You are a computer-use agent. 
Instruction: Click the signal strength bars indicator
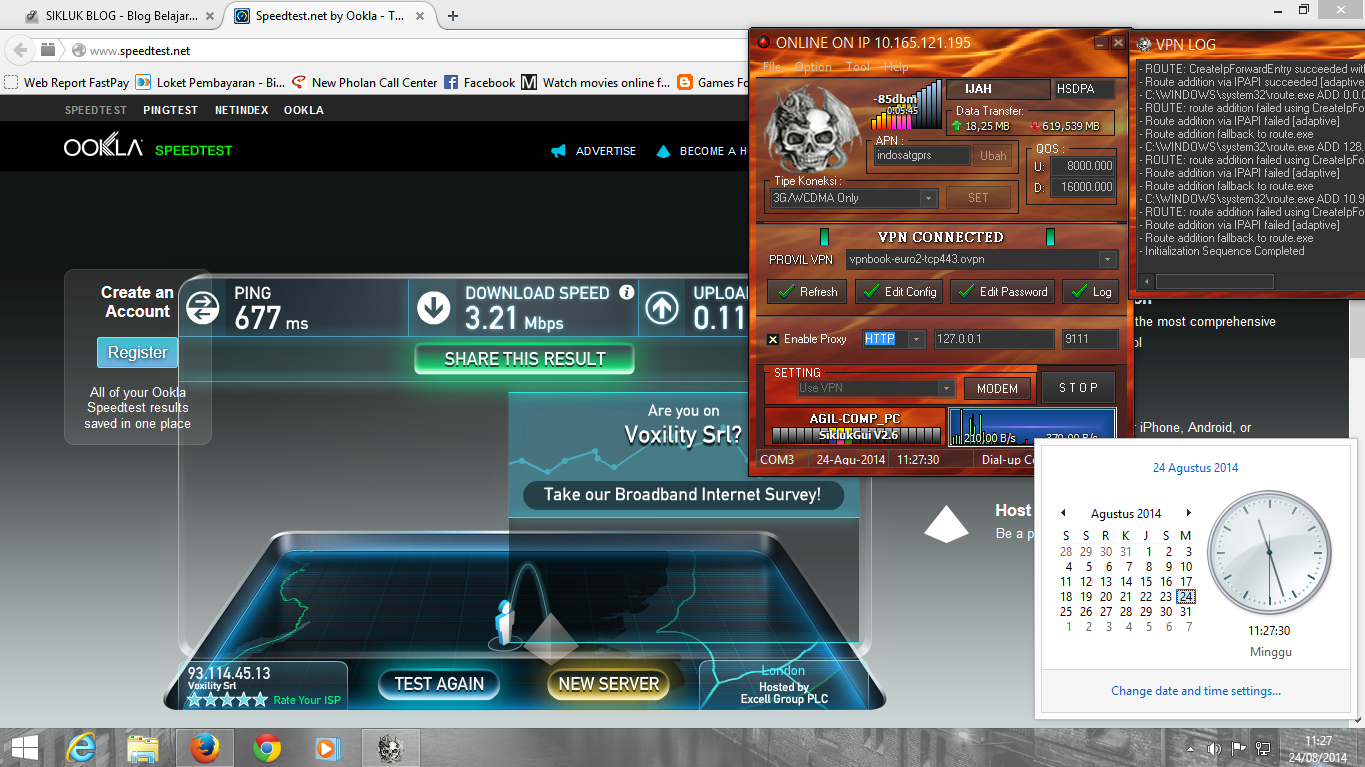[906, 105]
